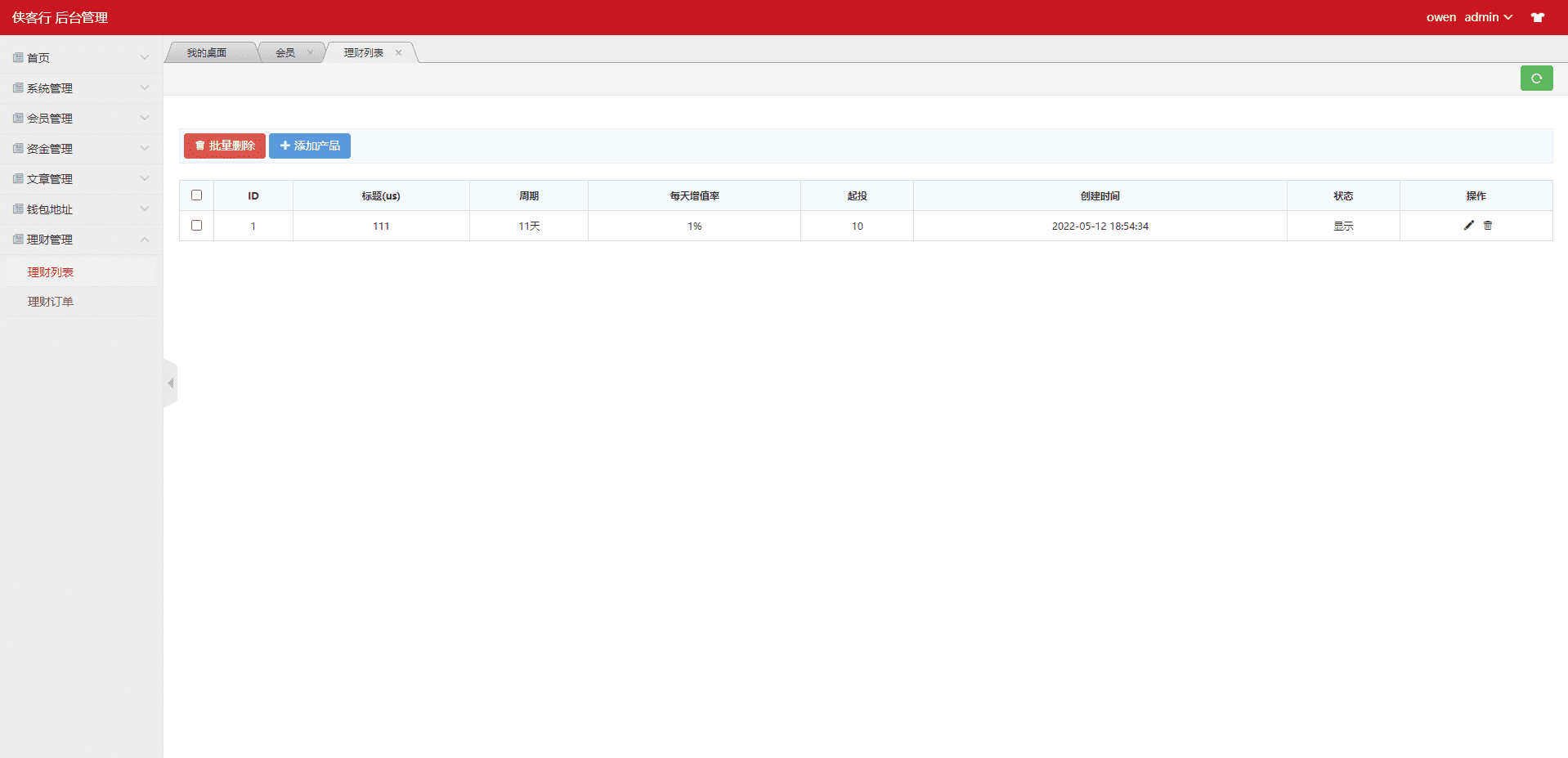The width and height of the screenshot is (1568, 758).
Task: Close the 理财列表 tab with its X
Action: pyautogui.click(x=399, y=53)
